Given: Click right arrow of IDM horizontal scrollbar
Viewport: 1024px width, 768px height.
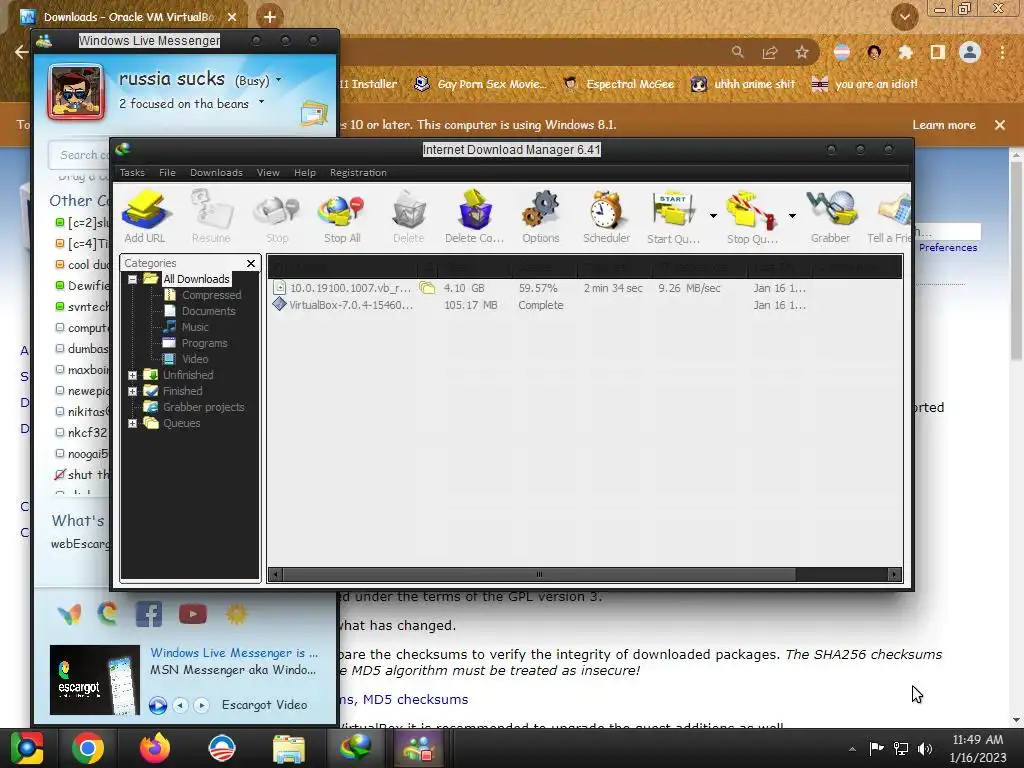Looking at the screenshot, I should point(894,575).
